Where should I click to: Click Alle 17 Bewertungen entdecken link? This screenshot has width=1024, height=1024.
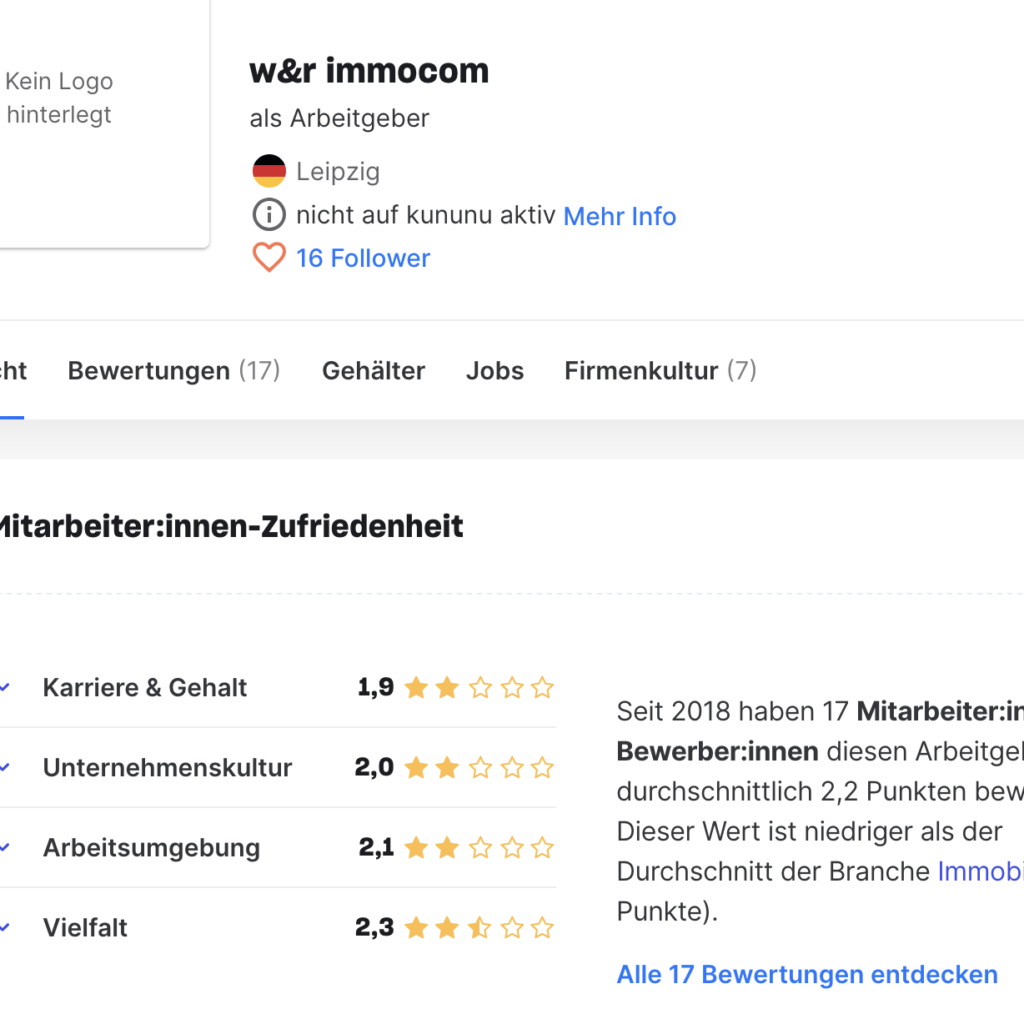click(807, 974)
